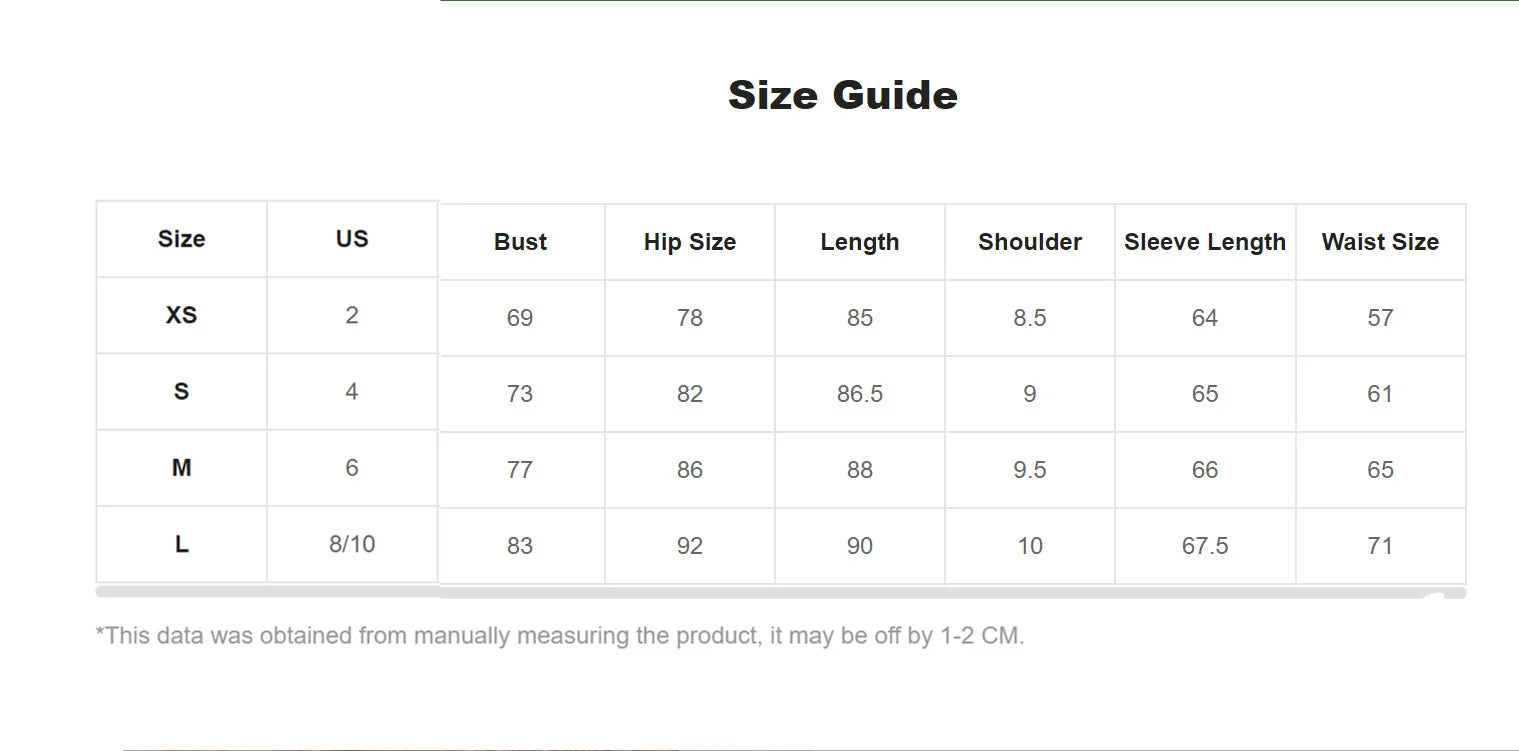Click the table's horizontal scrollbar
Image resolution: width=1519 pixels, height=751 pixels.
coord(780,593)
